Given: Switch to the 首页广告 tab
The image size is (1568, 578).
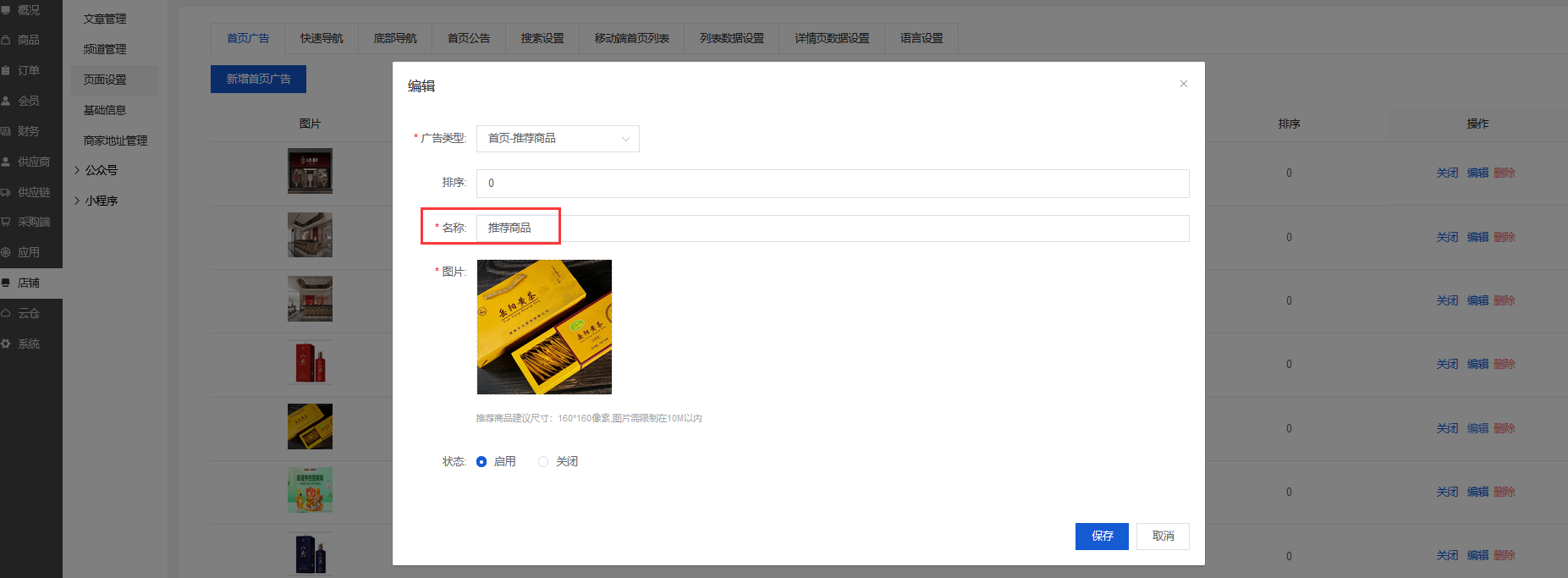Looking at the screenshot, I should (248, 38).
